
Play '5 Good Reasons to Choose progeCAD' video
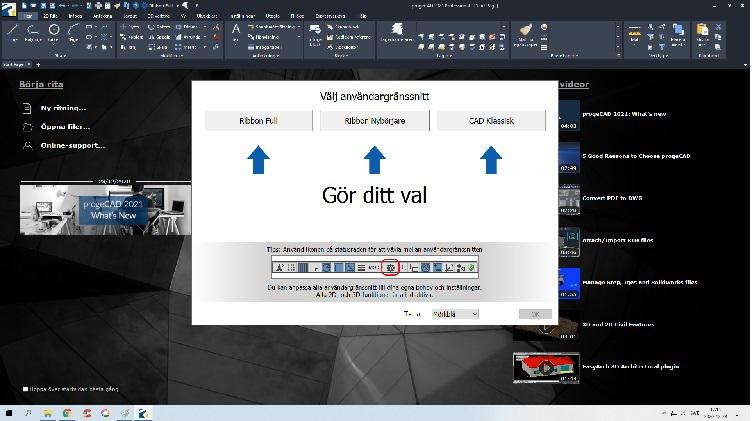(x=569, y=157)
